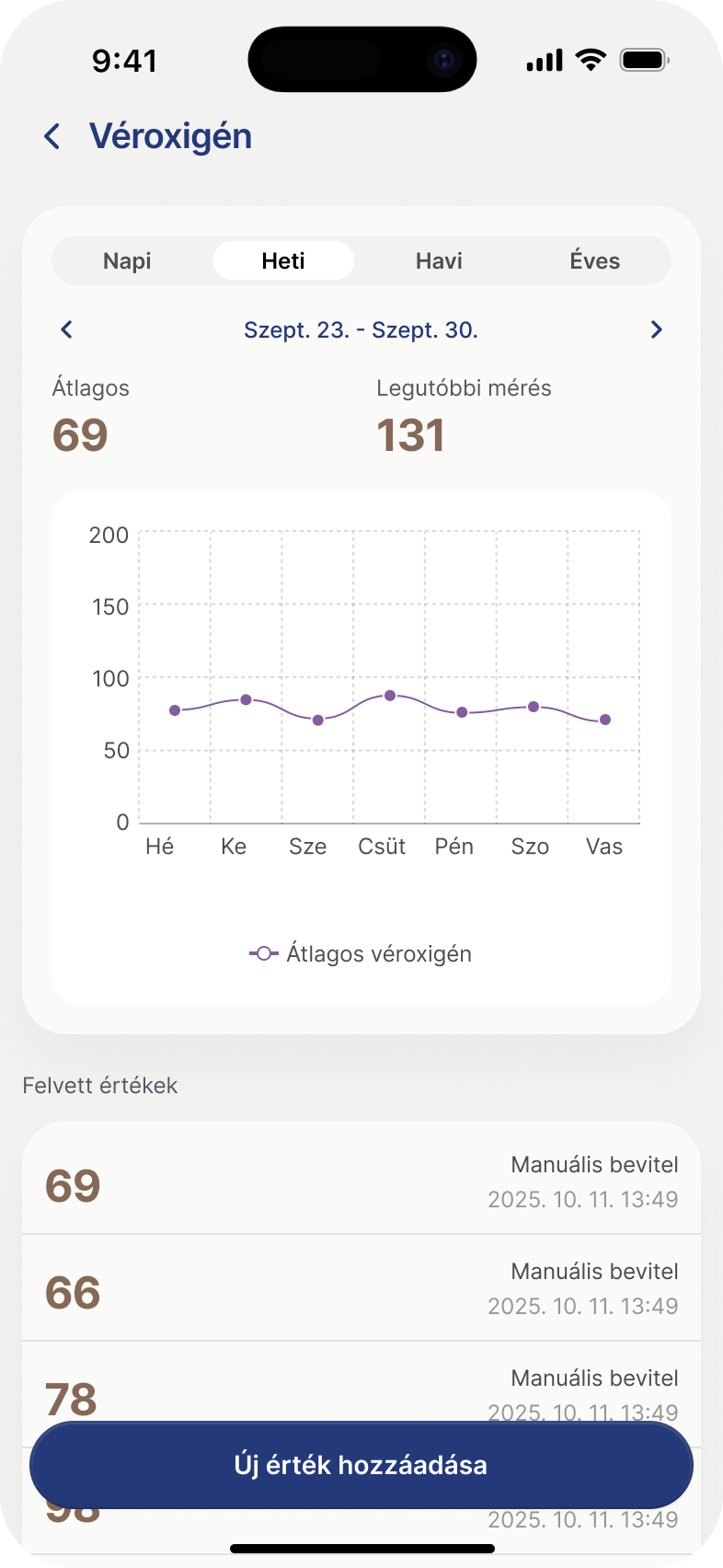Go to the next week with right chevron
Image resolution: width=723 pixels, height=1568 pixels.
point(656,329)
